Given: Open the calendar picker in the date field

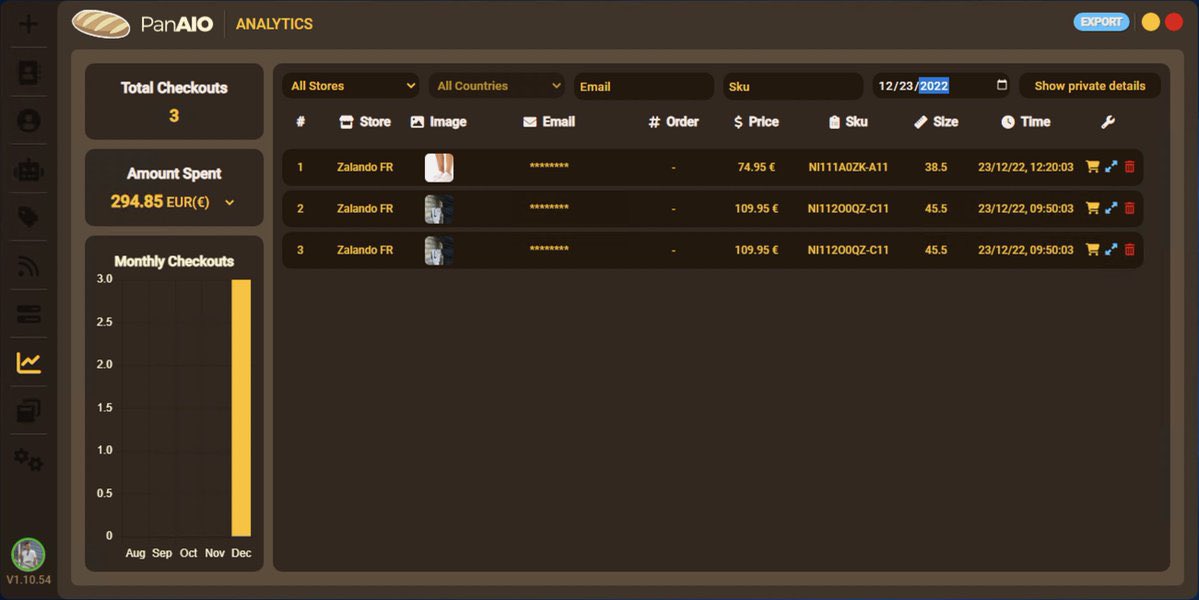Looking at the screenshot, I should click(1002, 85).
